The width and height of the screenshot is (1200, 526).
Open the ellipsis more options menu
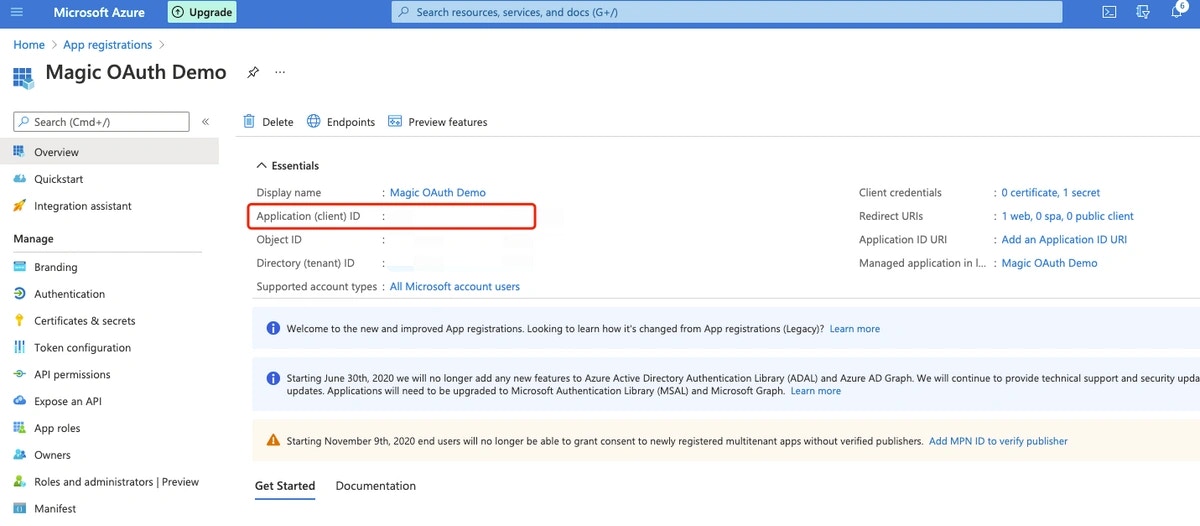point(280,73)
